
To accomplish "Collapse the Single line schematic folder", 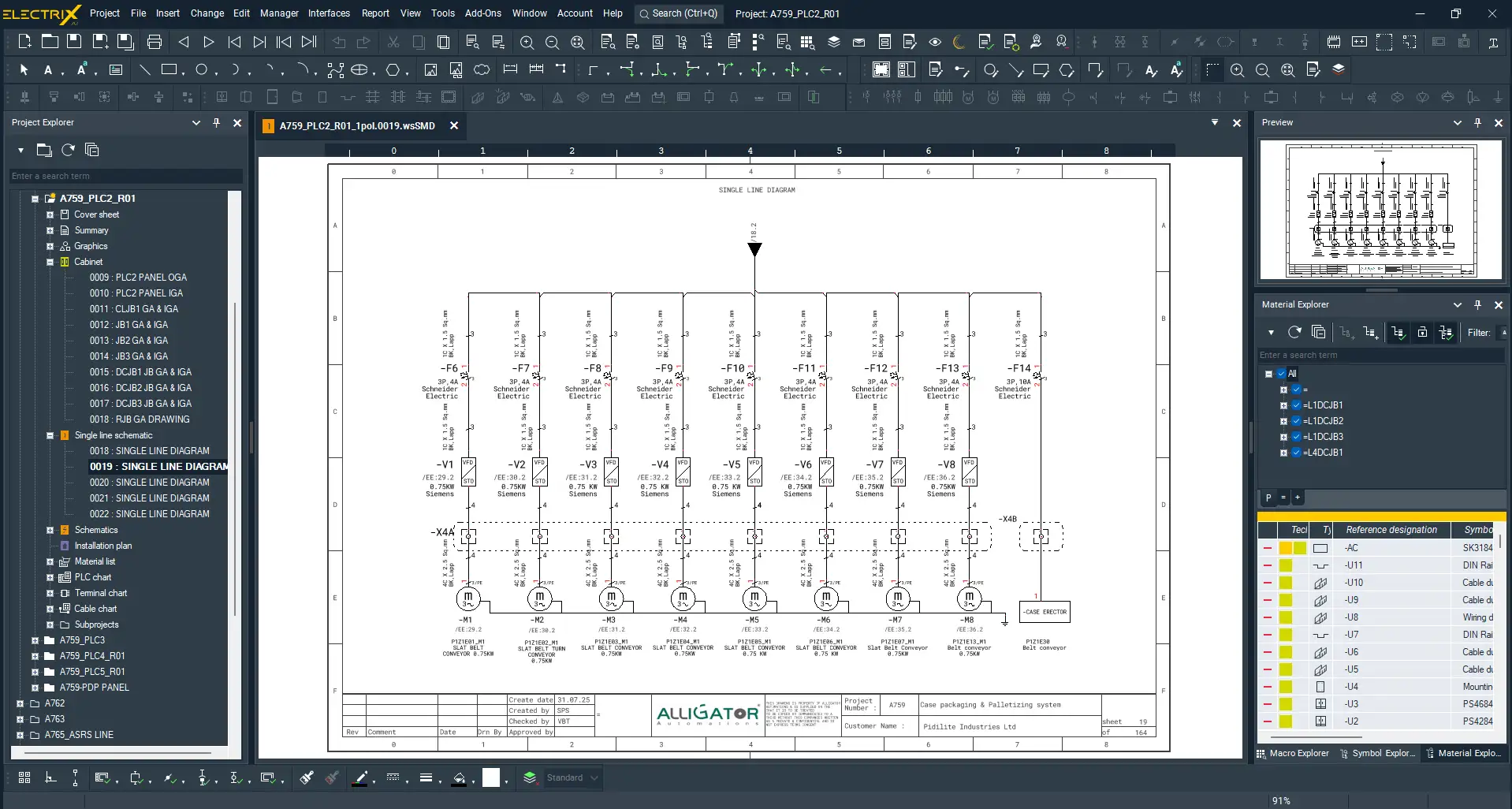I will click(50, 435).
